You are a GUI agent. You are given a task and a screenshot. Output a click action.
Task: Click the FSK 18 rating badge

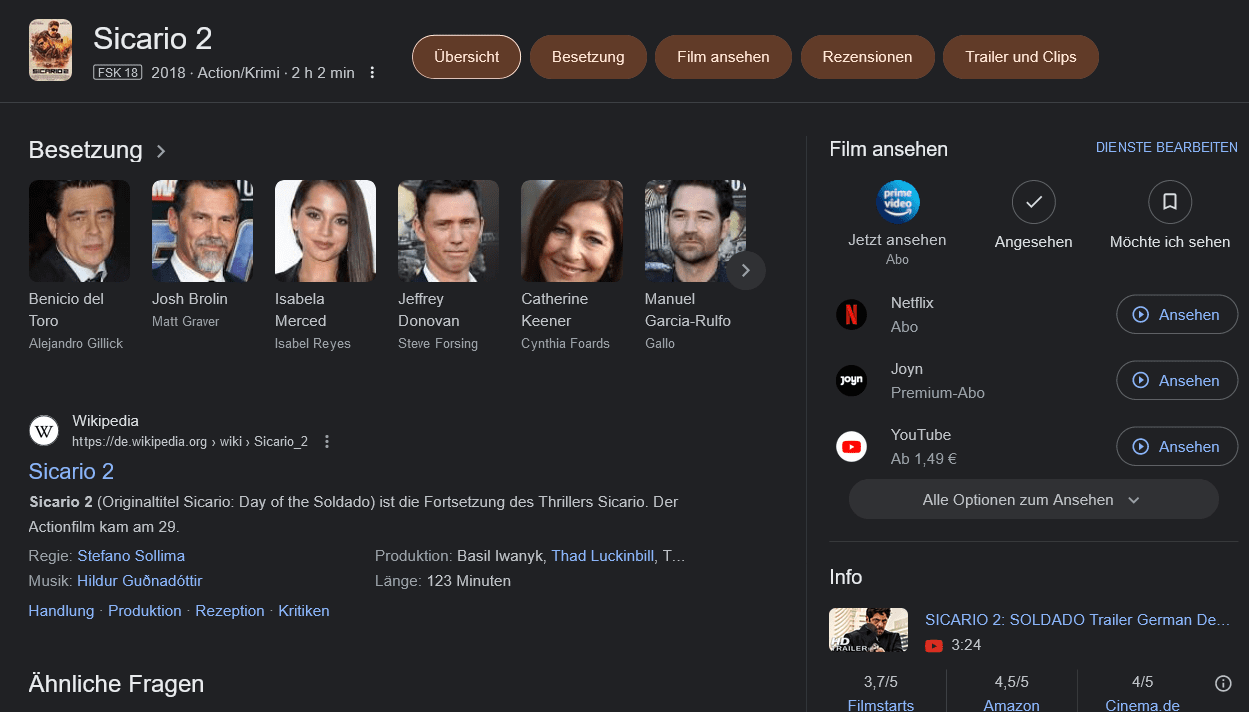pyautogui.click(x=118, y=73)
